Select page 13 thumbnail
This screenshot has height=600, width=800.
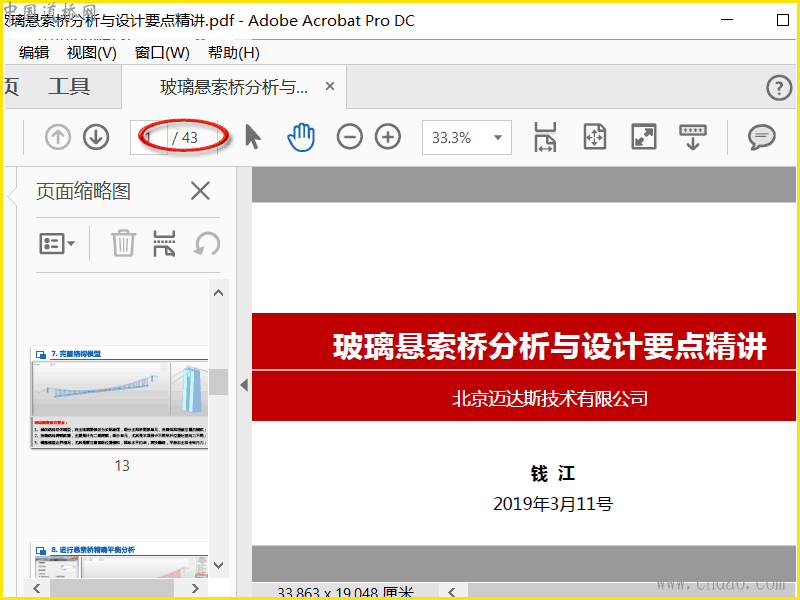tap(119, 397)
